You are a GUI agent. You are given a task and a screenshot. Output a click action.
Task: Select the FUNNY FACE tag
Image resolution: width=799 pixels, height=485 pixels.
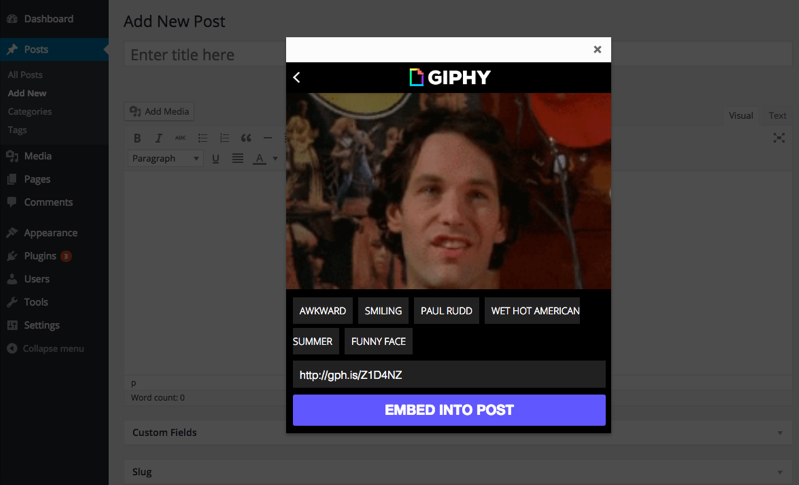coord(379,341)
